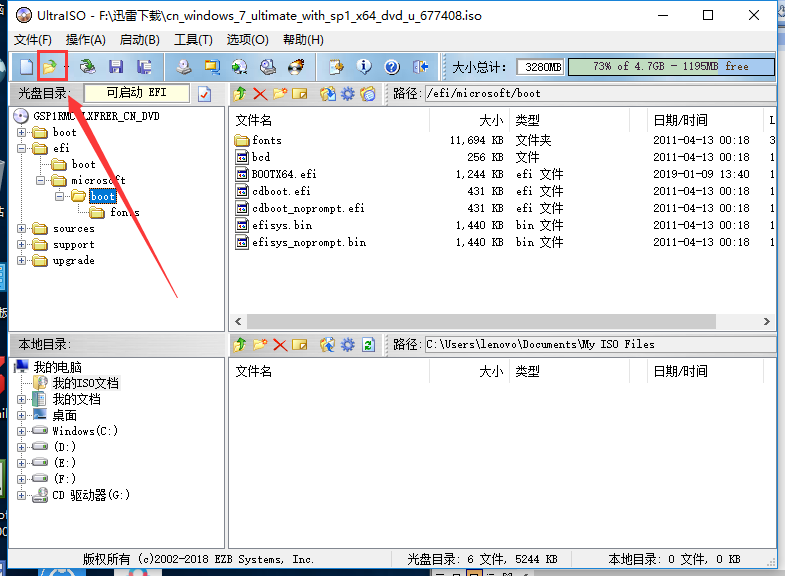Image resolution: width=785 pixels, height=576 pixels.
Task: Open the dropdown arrow beside the Open icon
Action: pos(66,67)
